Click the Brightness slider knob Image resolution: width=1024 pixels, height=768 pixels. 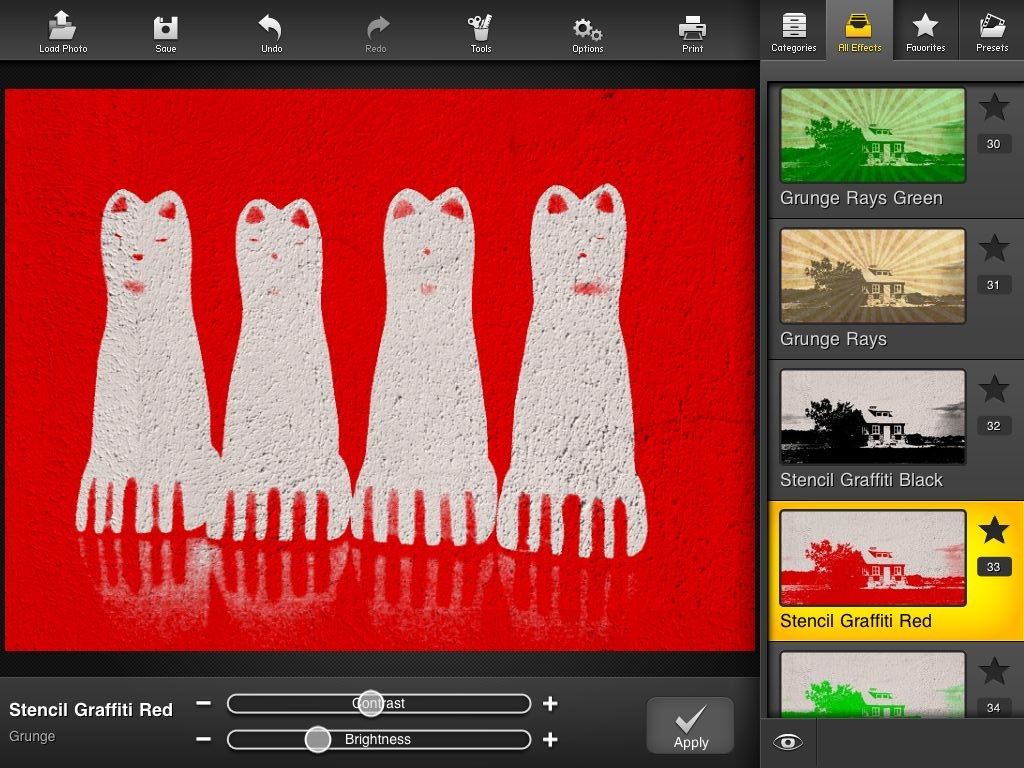pyautogui.click(x=318, y=739)
